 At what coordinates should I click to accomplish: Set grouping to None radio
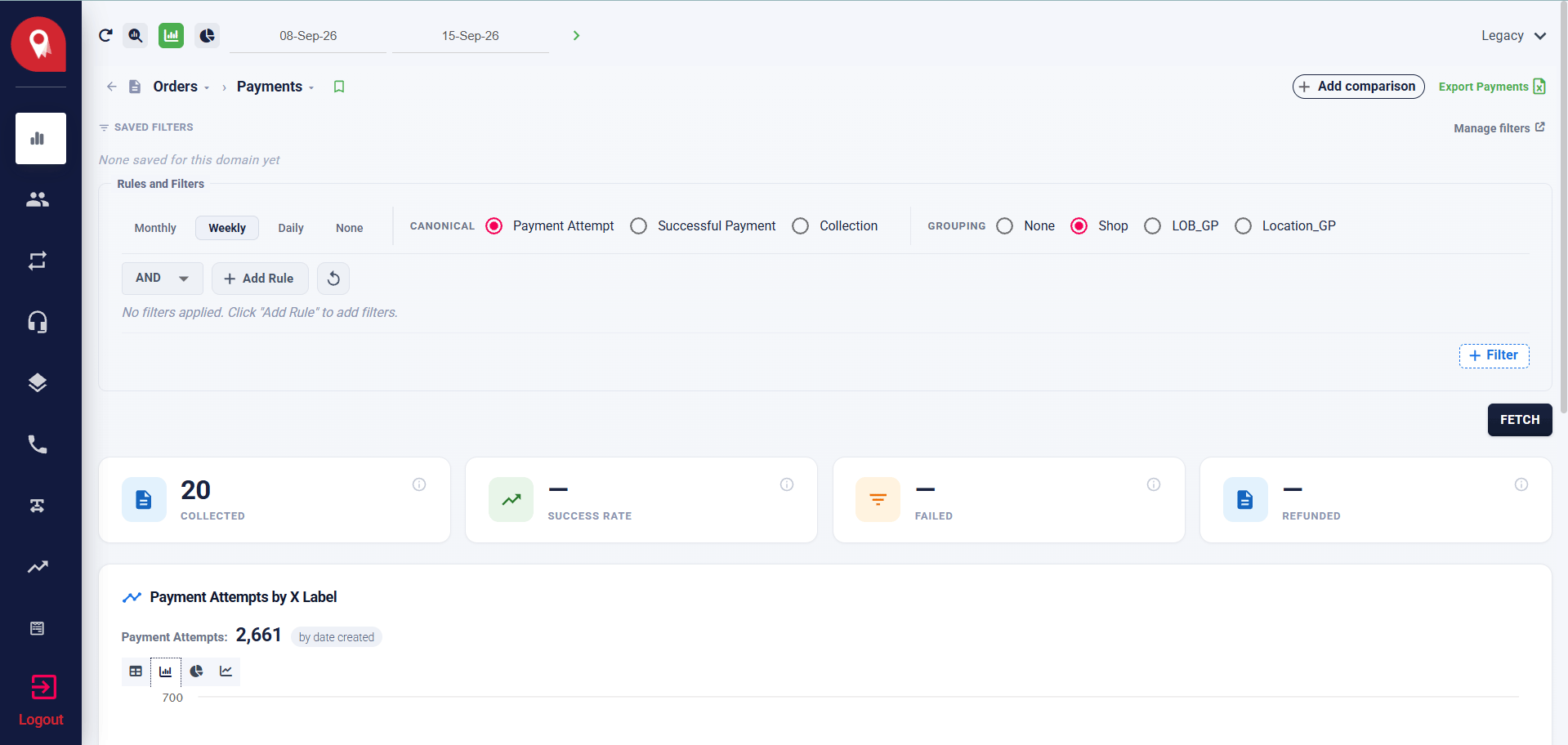tap(1005, 226)
